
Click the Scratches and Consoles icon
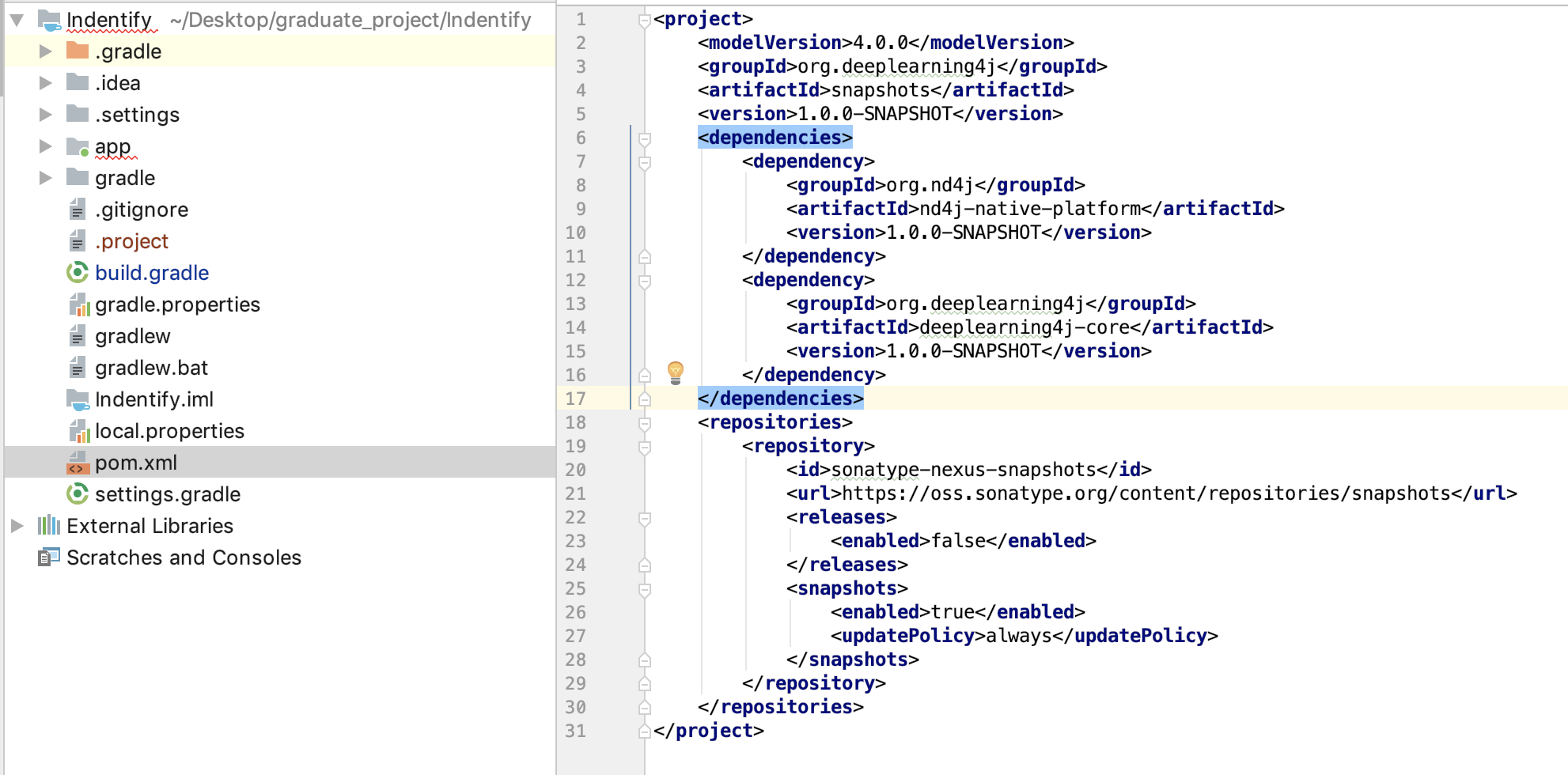click(x=47, y=558)
